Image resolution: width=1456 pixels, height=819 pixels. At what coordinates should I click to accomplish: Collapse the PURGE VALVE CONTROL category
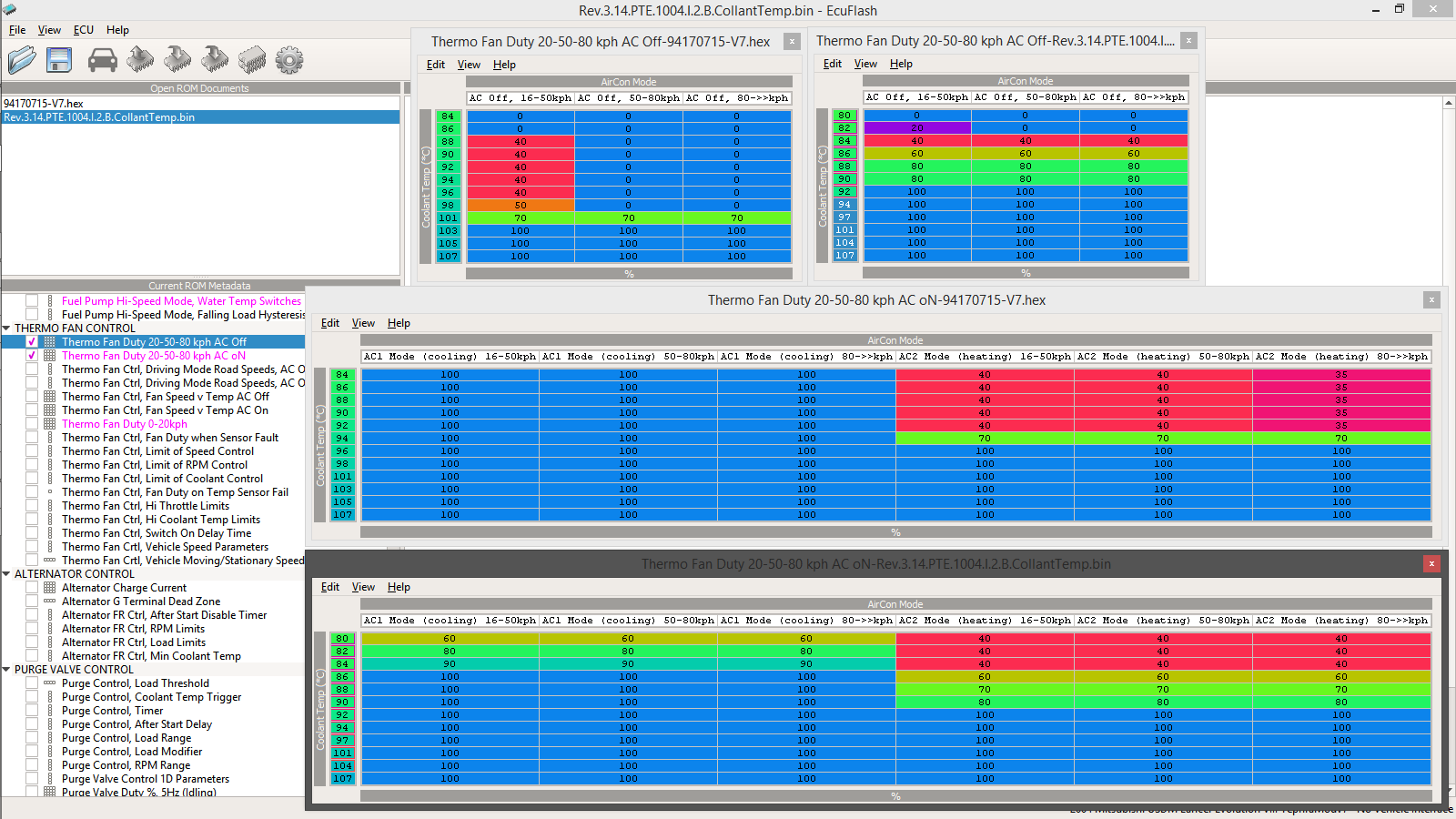tap(7, 670)
